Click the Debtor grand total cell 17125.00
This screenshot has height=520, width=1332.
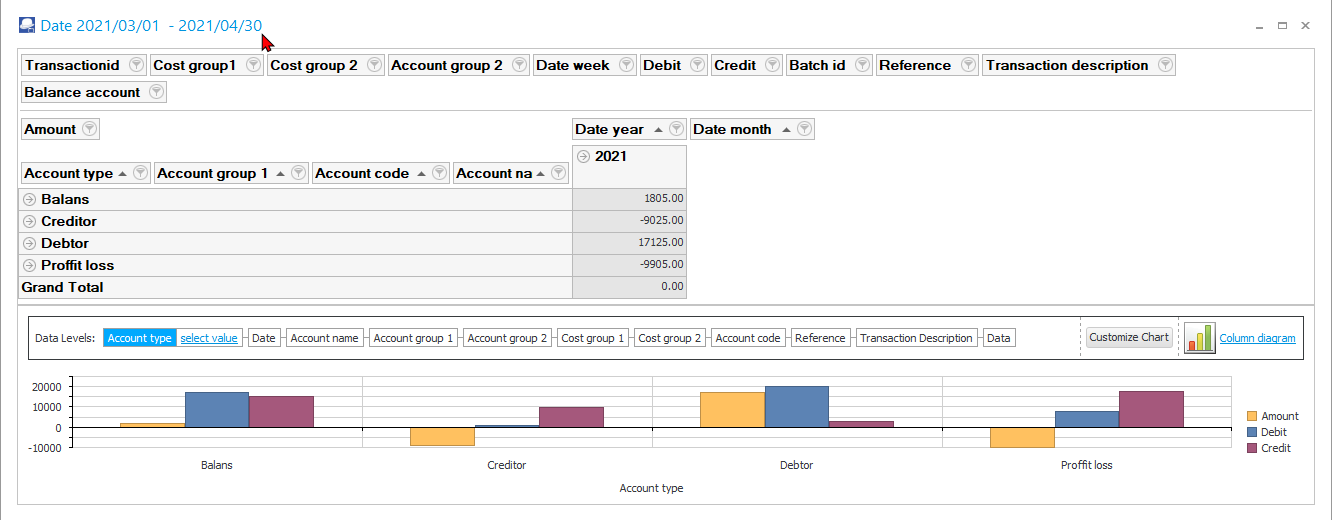(629, 243)
